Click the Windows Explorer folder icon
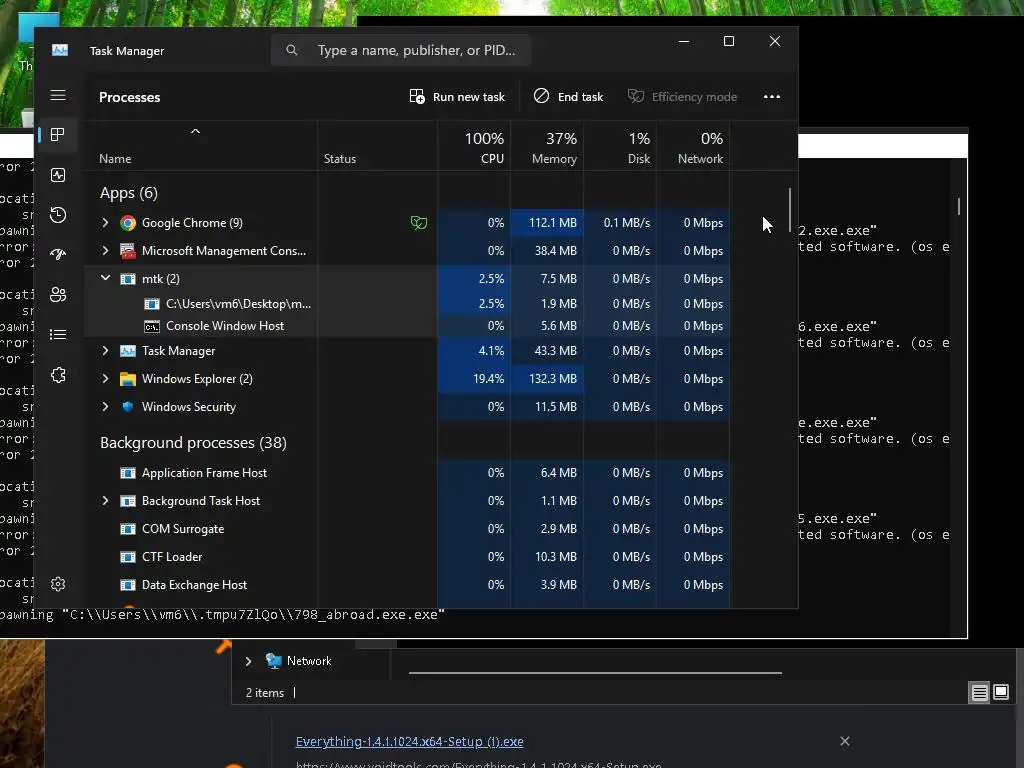1024x768 pixels. point(128,379)
